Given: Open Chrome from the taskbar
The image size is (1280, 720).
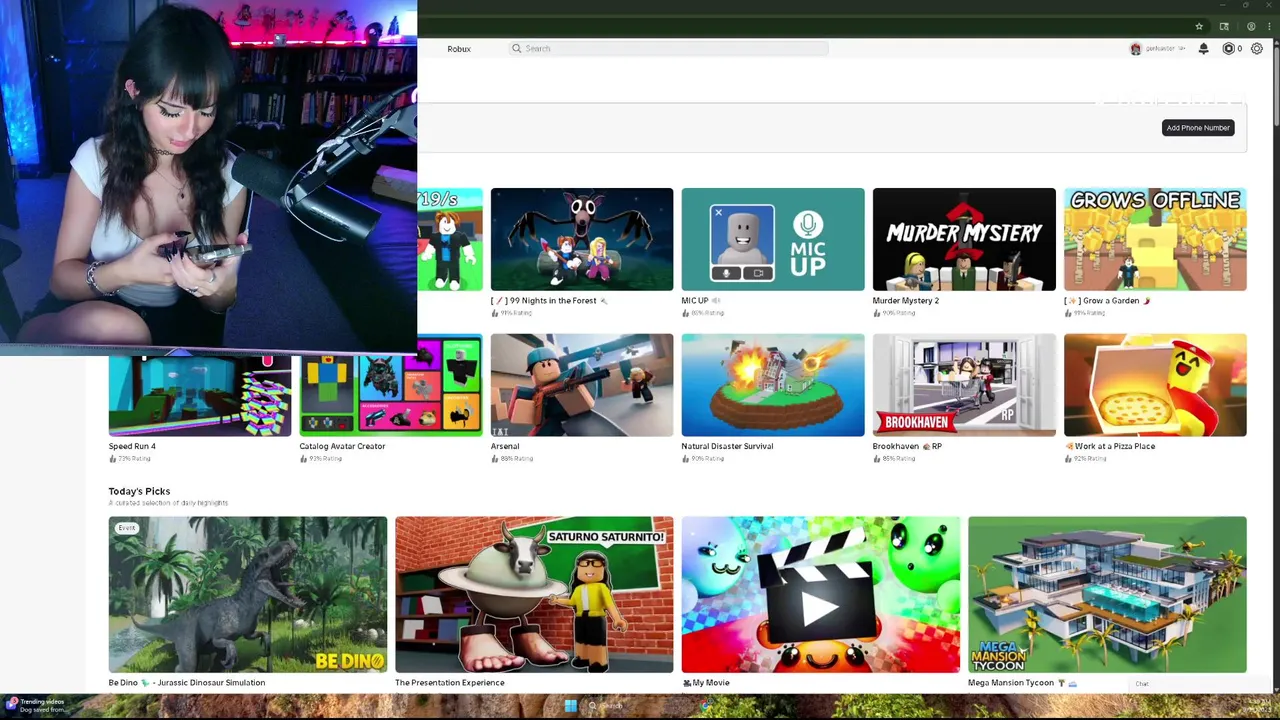Looking at the screenshot, I should 706,706.
